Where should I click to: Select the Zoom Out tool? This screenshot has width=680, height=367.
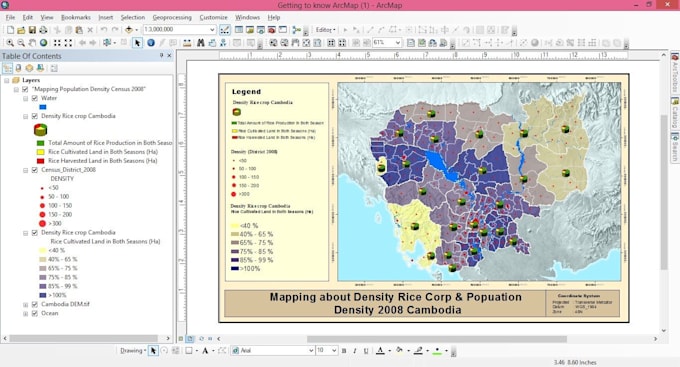21,43
